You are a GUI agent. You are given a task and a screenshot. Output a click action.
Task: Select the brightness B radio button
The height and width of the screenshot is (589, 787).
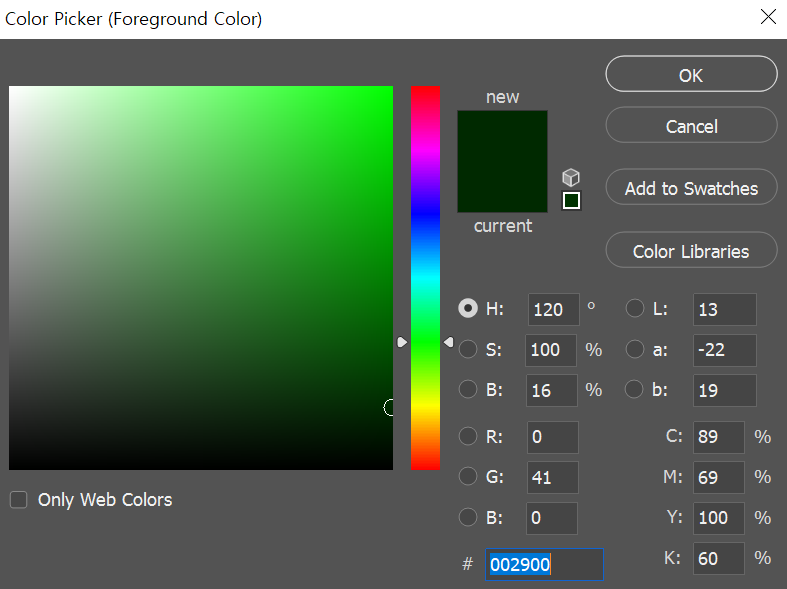pyautogui.click(x=468, y=389)
